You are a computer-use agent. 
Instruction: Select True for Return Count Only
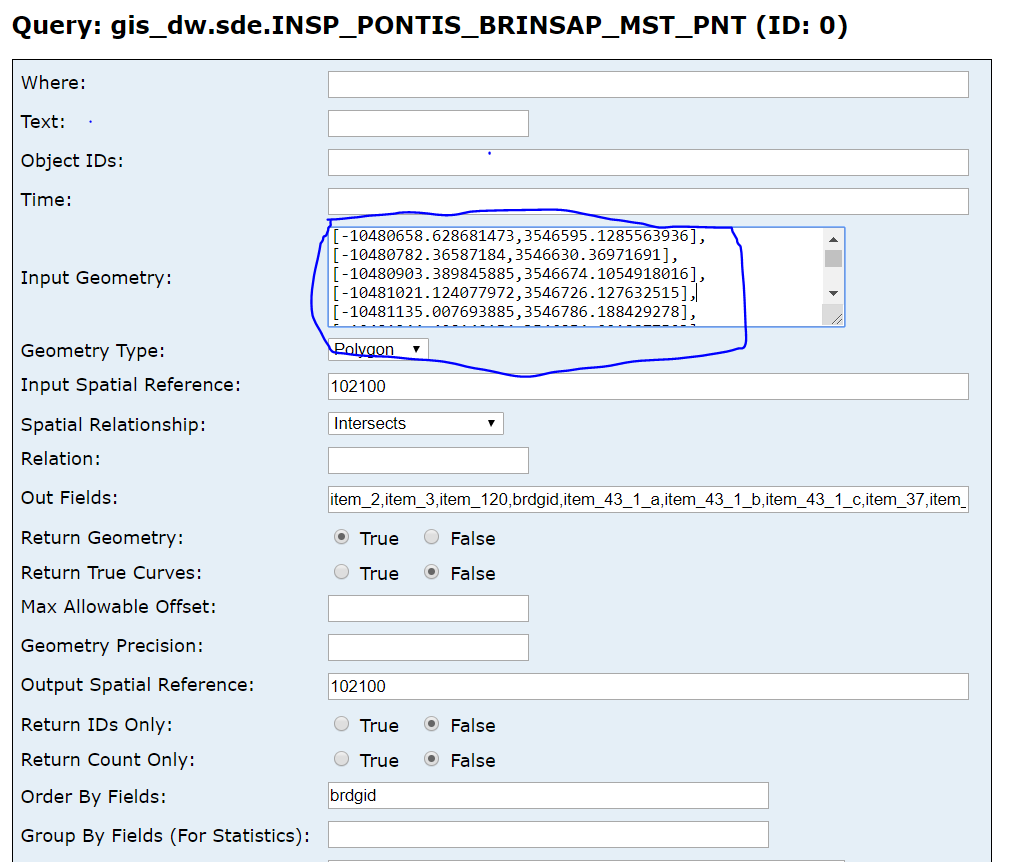coord(341,759)
